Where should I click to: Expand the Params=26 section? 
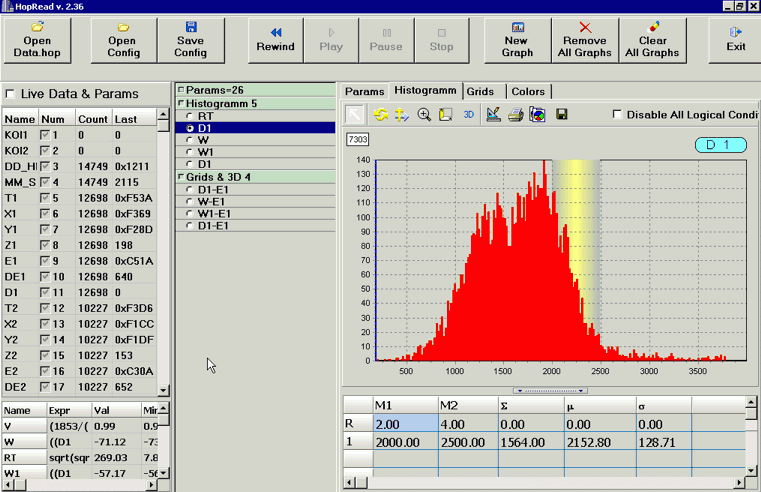coord(181,90)
